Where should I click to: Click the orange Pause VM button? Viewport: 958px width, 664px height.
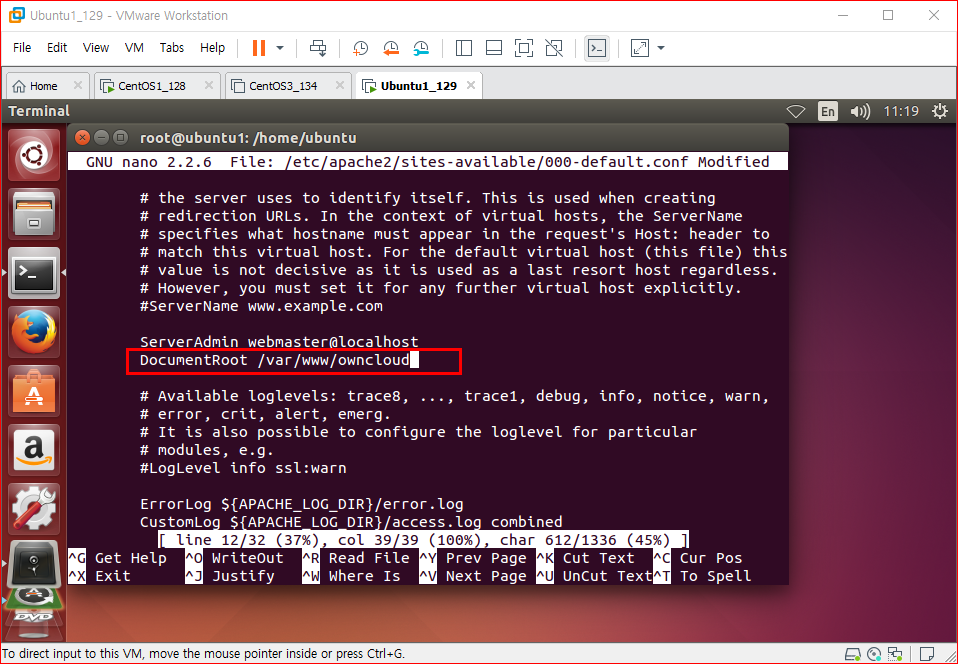click(259, 48)
